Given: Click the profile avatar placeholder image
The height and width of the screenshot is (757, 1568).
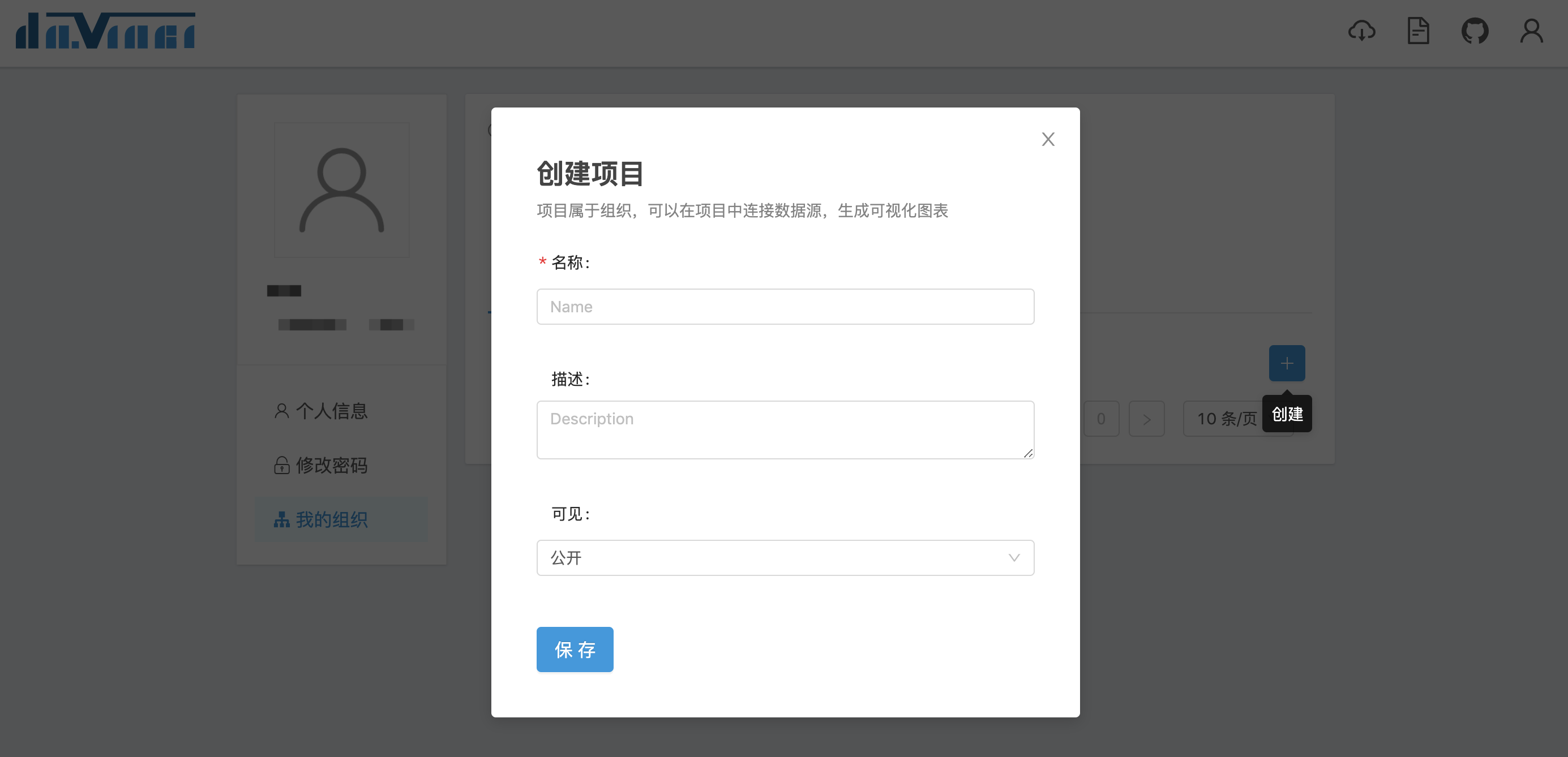Looking at the screenshot, I should pos(341,191).
